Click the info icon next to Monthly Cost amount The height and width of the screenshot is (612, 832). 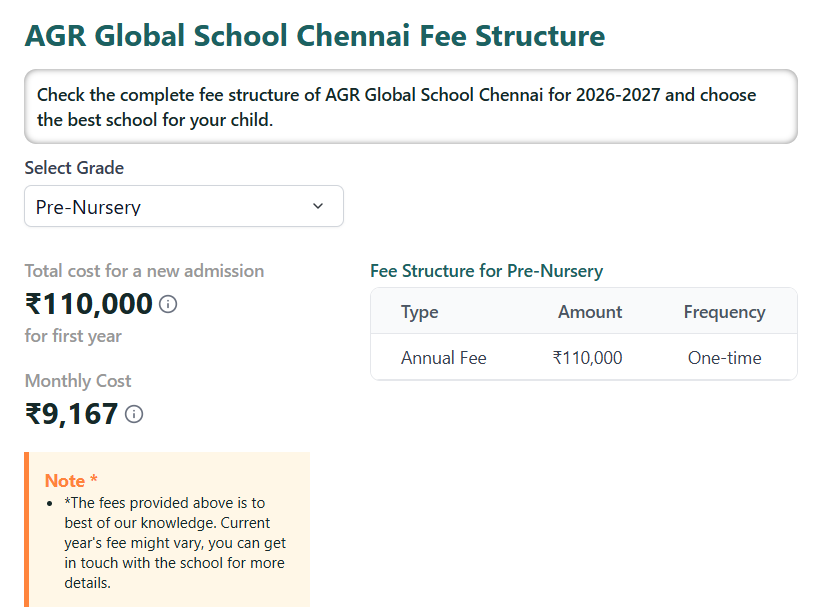[133, 414]
